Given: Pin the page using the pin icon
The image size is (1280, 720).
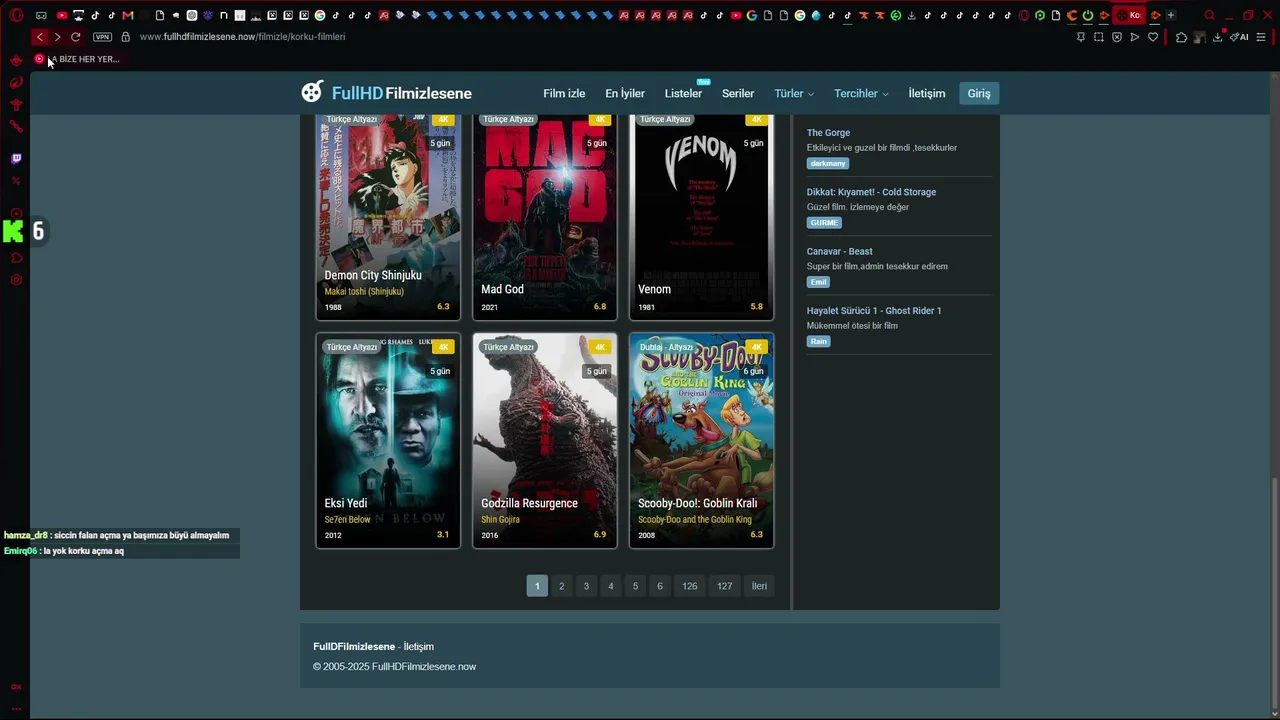Looking at the screenshot, I should [x=1081, y=37].
